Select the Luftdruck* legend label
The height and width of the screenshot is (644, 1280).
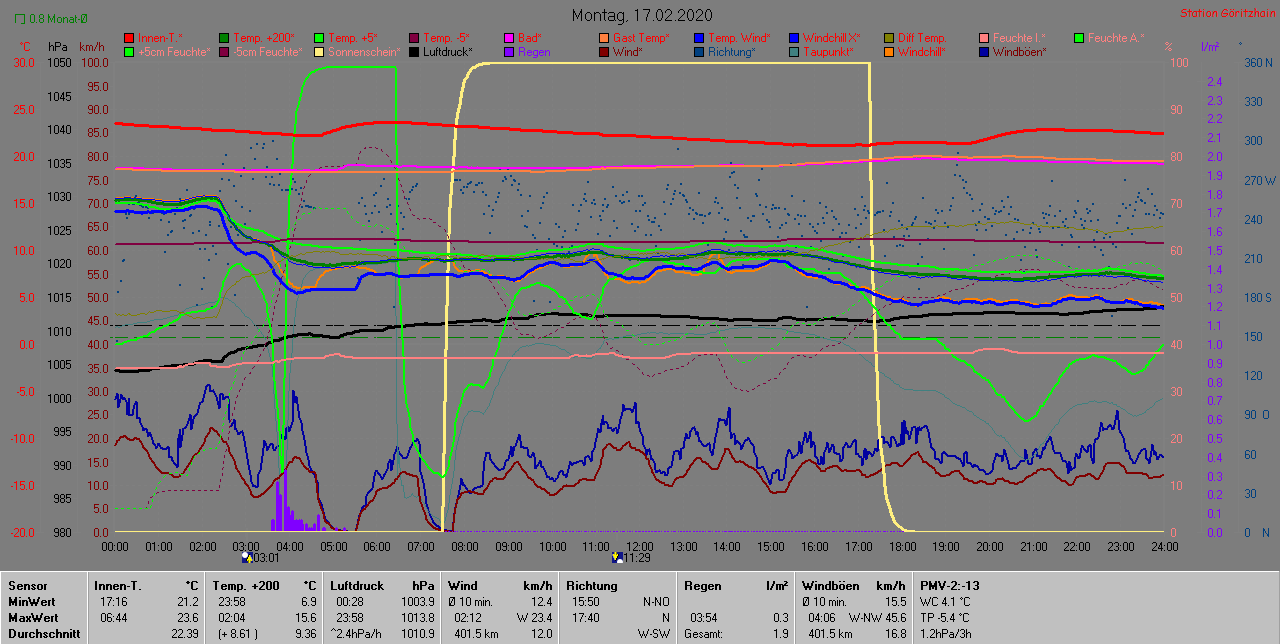tap(447, 51)
